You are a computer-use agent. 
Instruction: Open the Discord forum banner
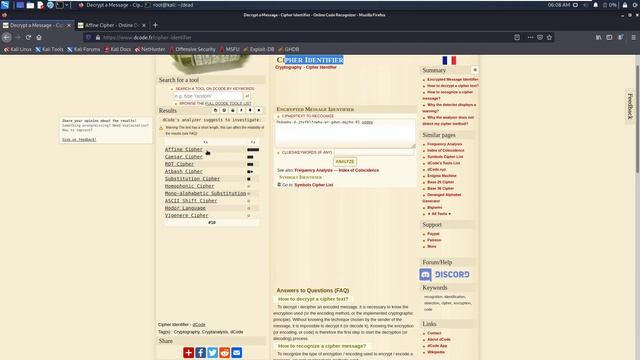tap(444, 275)
